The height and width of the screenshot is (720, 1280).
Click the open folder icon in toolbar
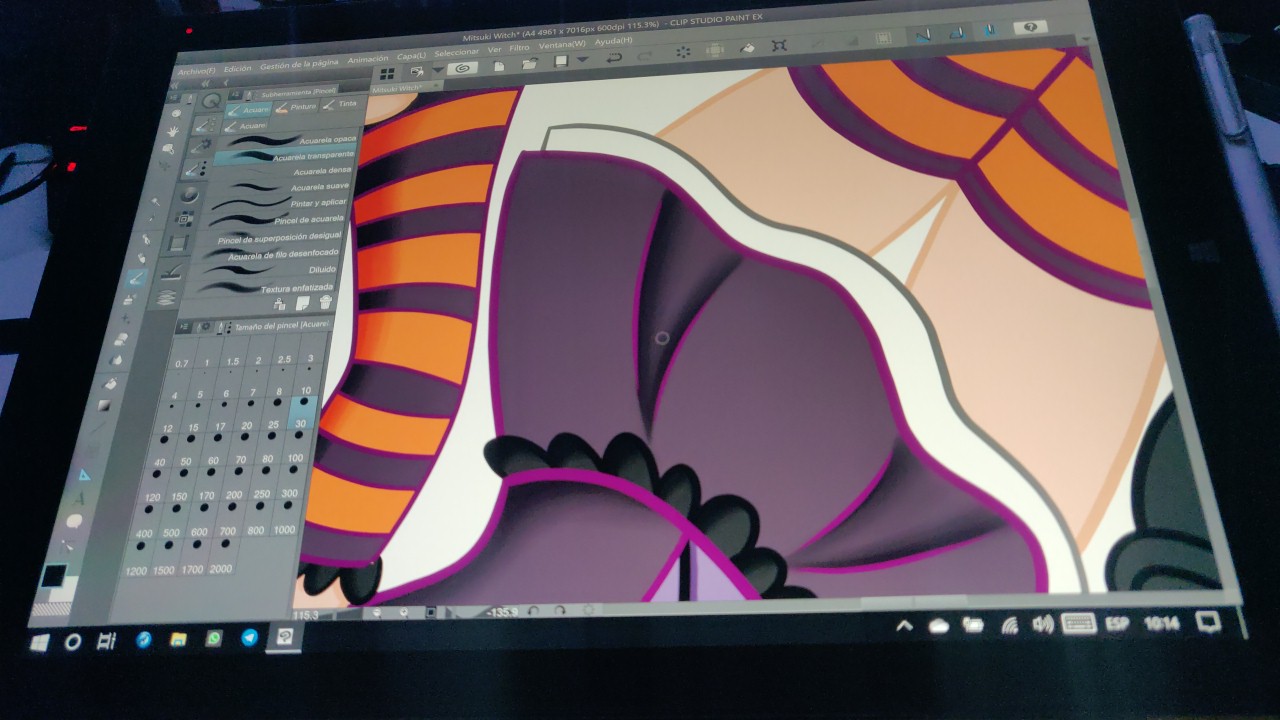(530, 64)
